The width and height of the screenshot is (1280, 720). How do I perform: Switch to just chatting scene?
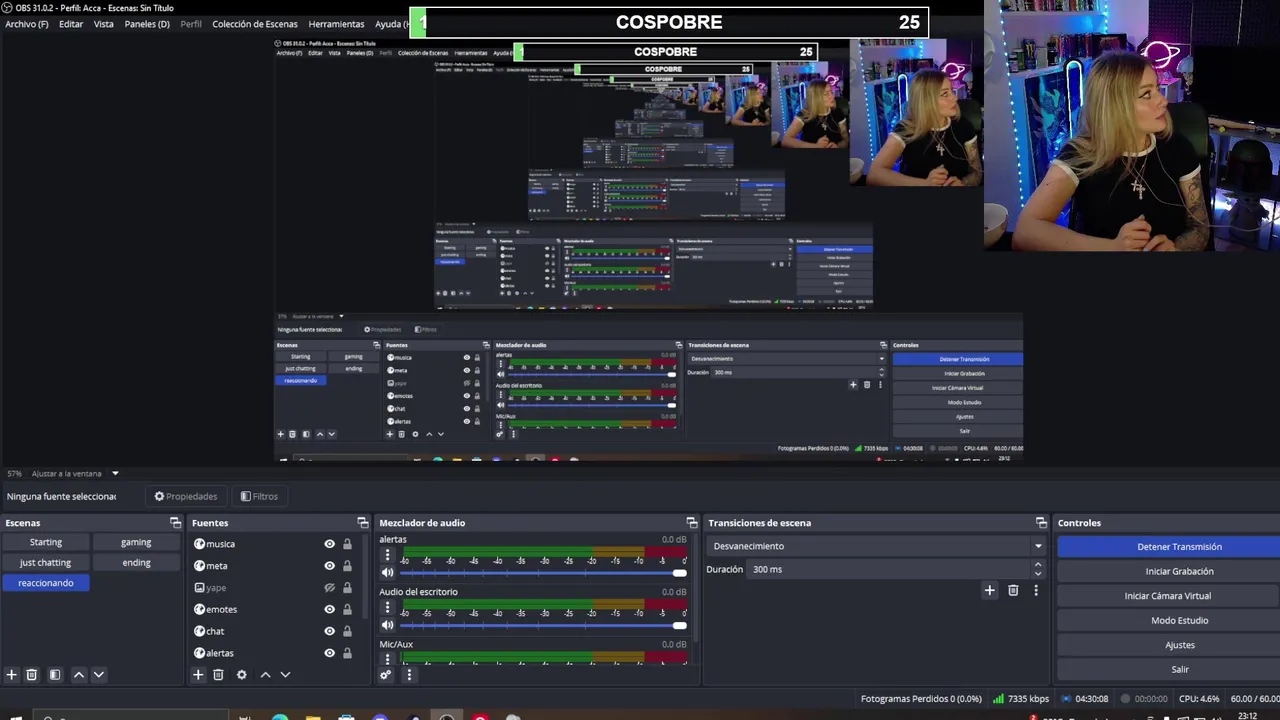pos(46,562)
